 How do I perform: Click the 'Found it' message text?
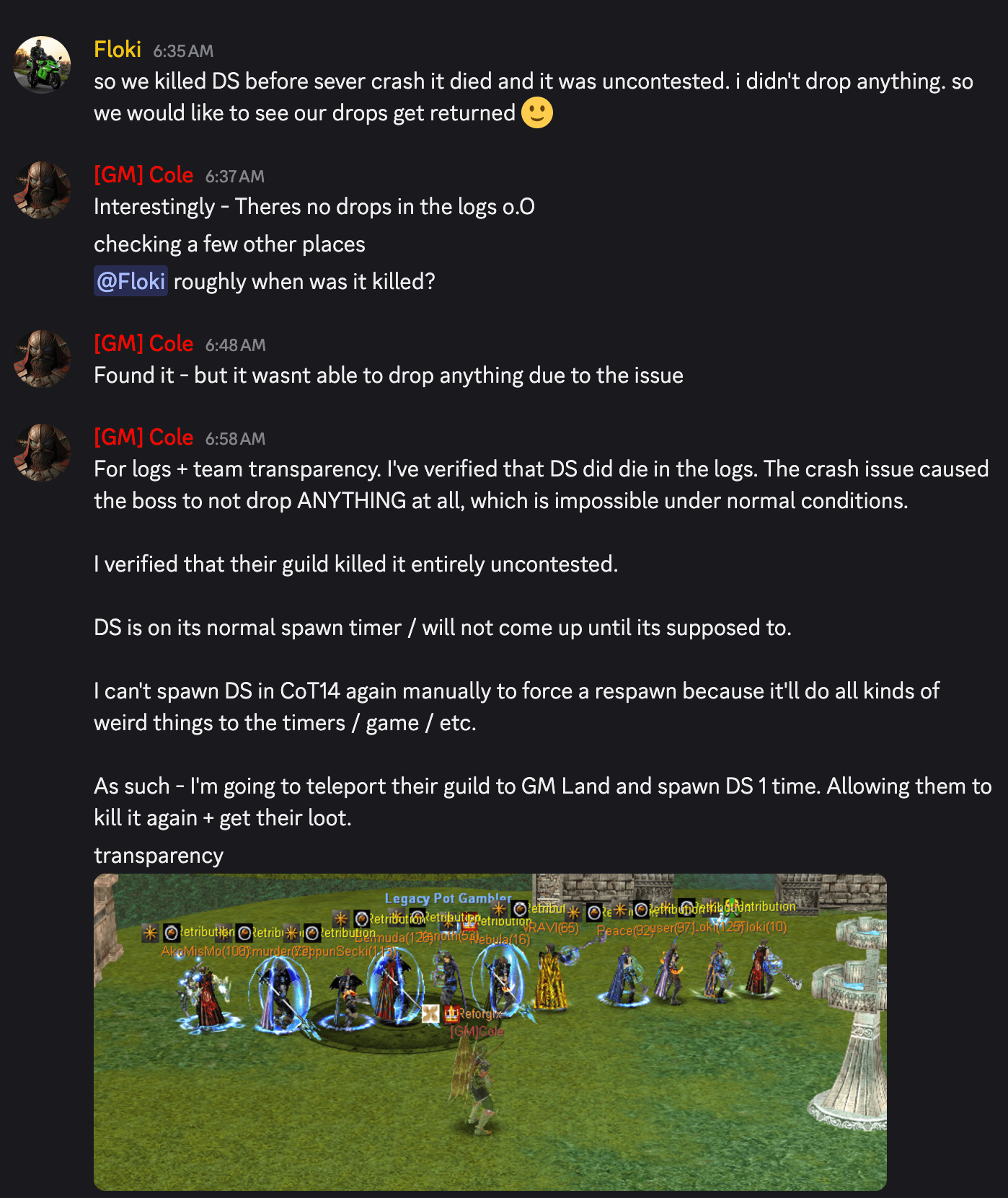(389, 376)
